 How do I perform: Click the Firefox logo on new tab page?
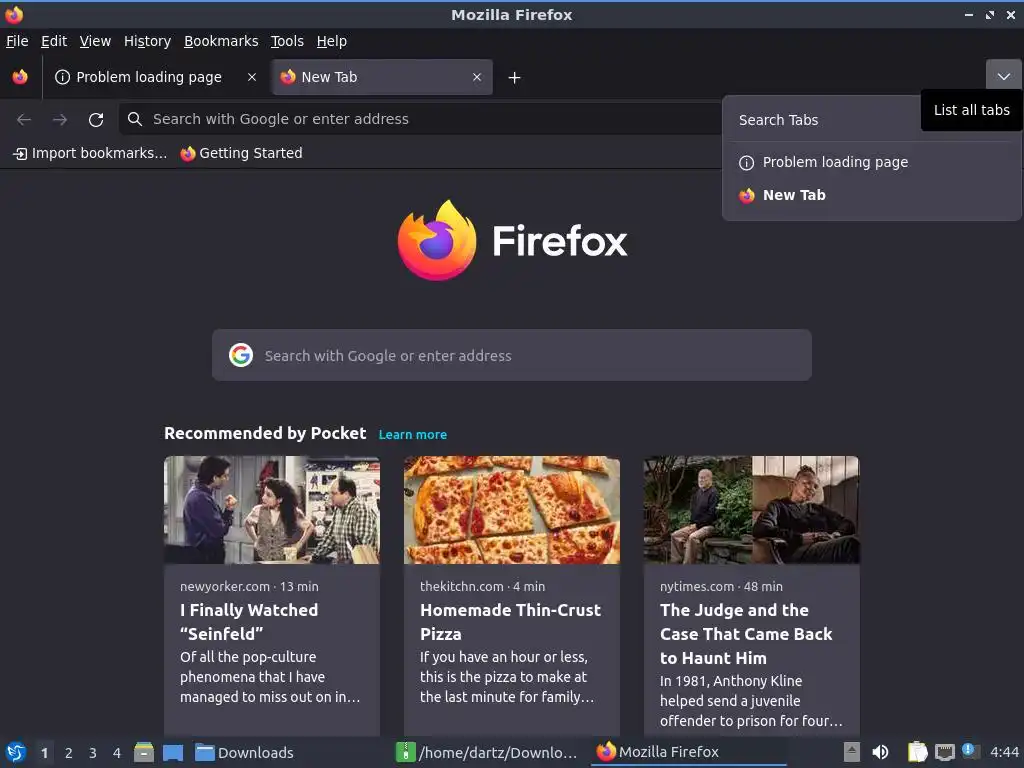pyautogui.click(x=512, y=240)
